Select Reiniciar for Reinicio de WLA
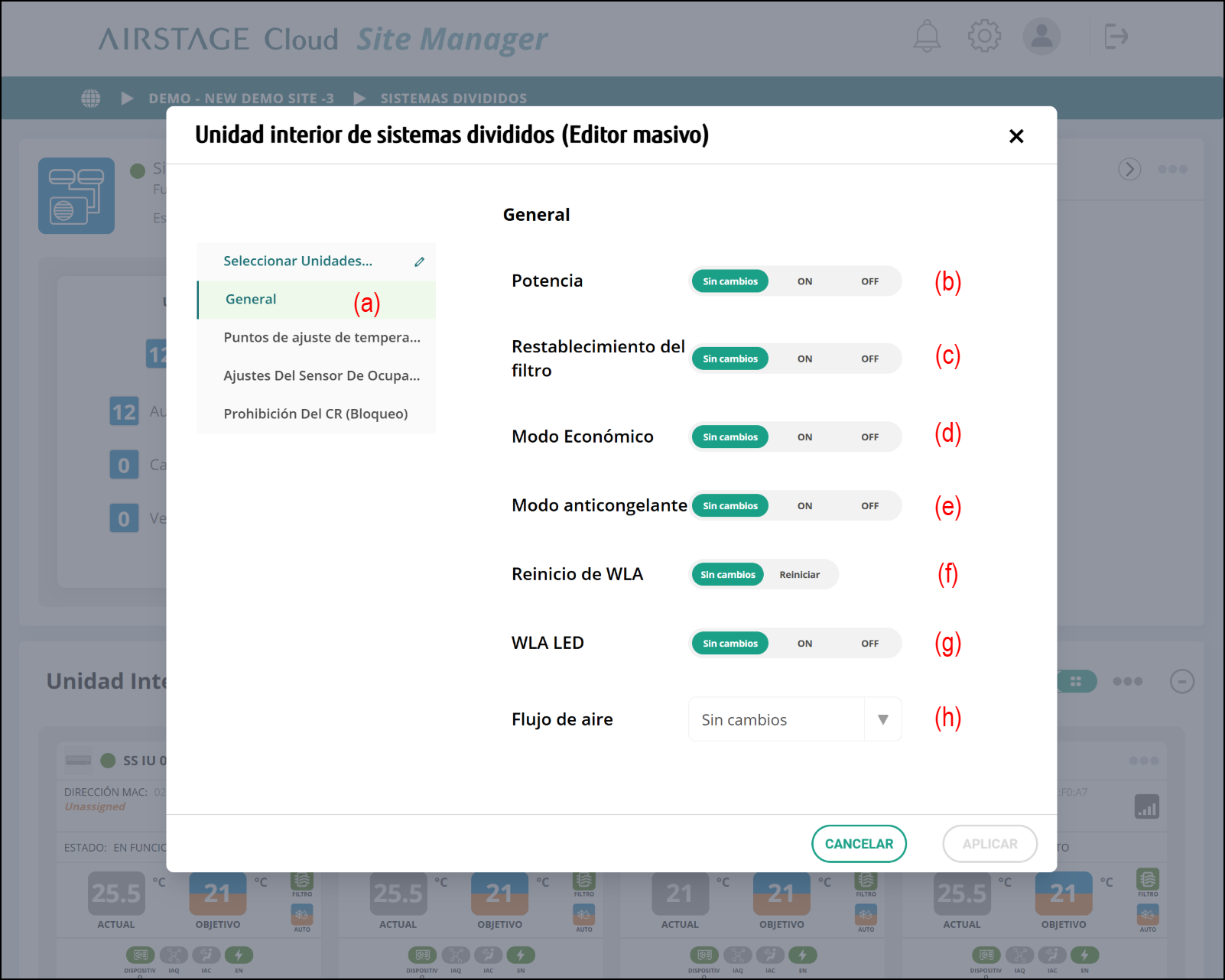Viewport: 1225px width, 980px height. 799,575
